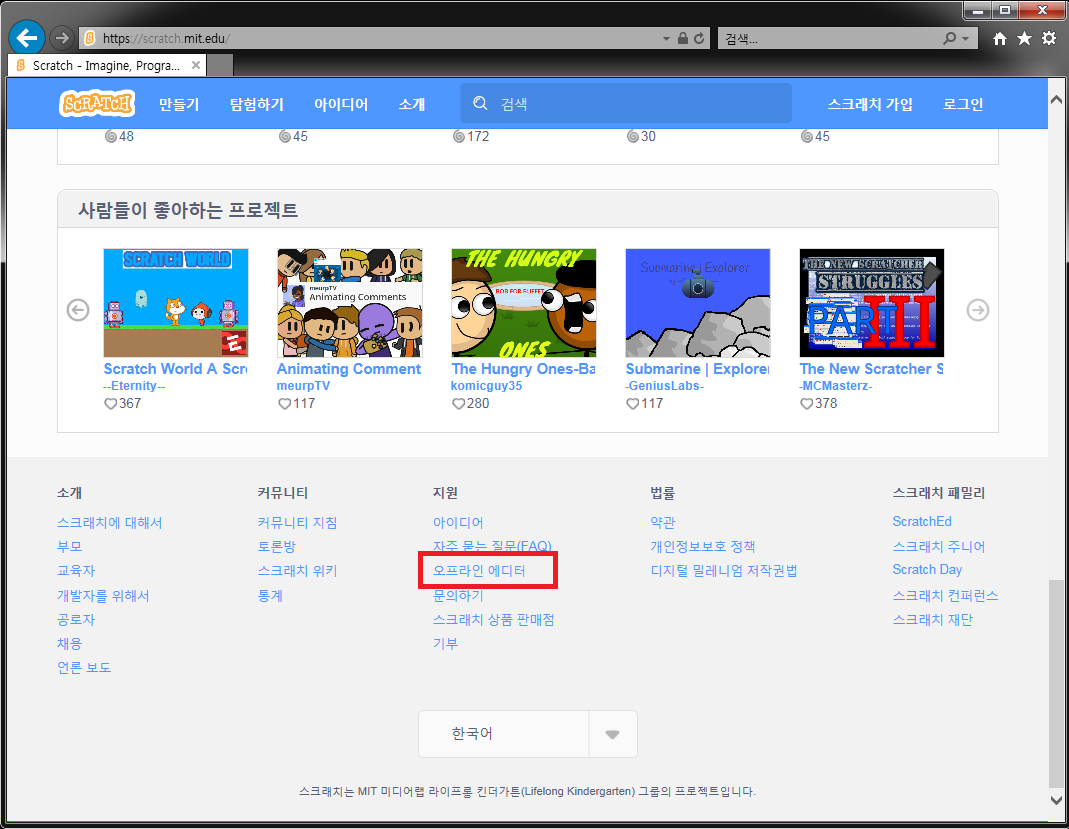Open 개발자를 위해서 footer link
1069x829 pixels.
[103, 596]
